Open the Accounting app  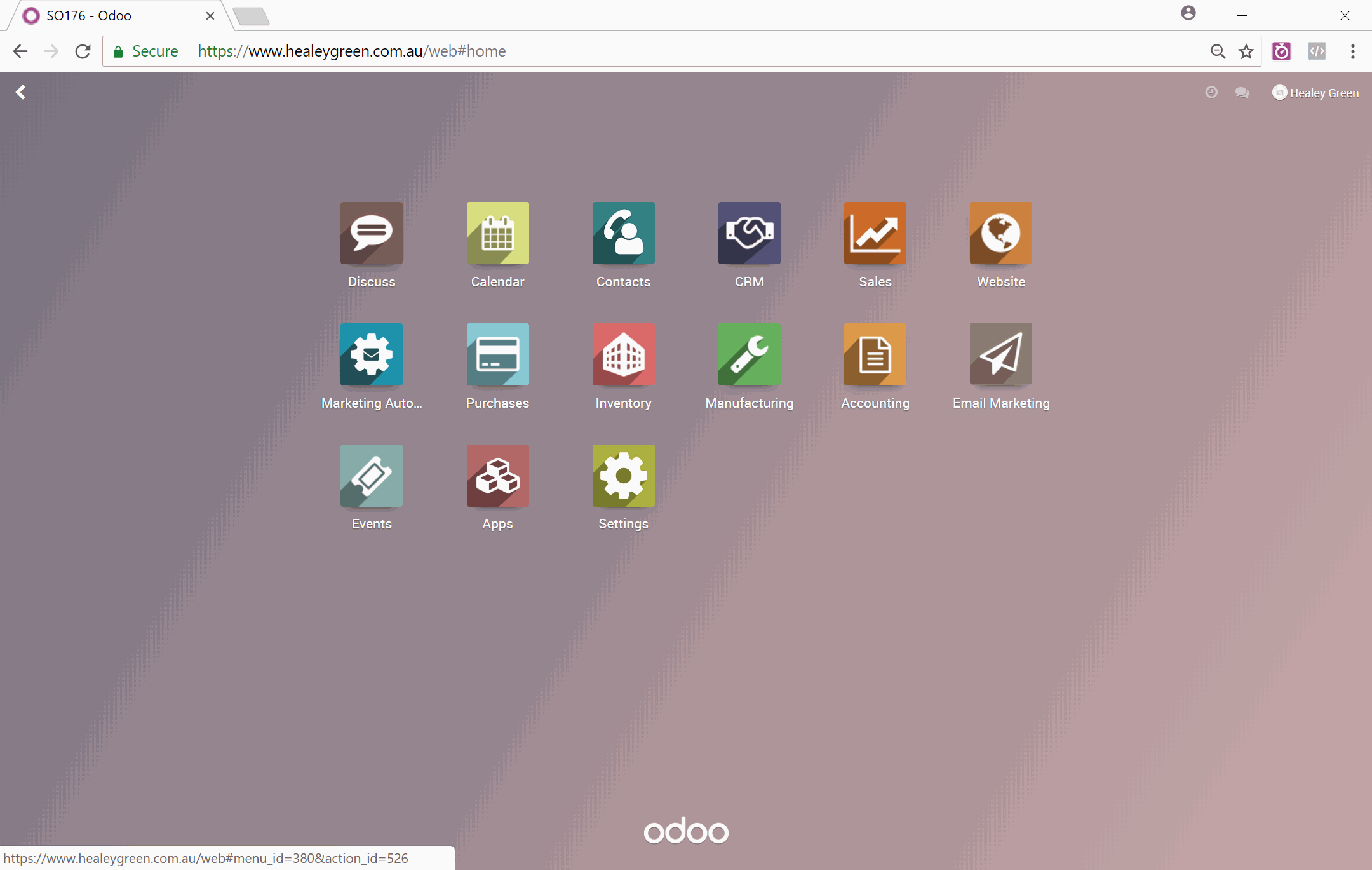pos(875,354)
